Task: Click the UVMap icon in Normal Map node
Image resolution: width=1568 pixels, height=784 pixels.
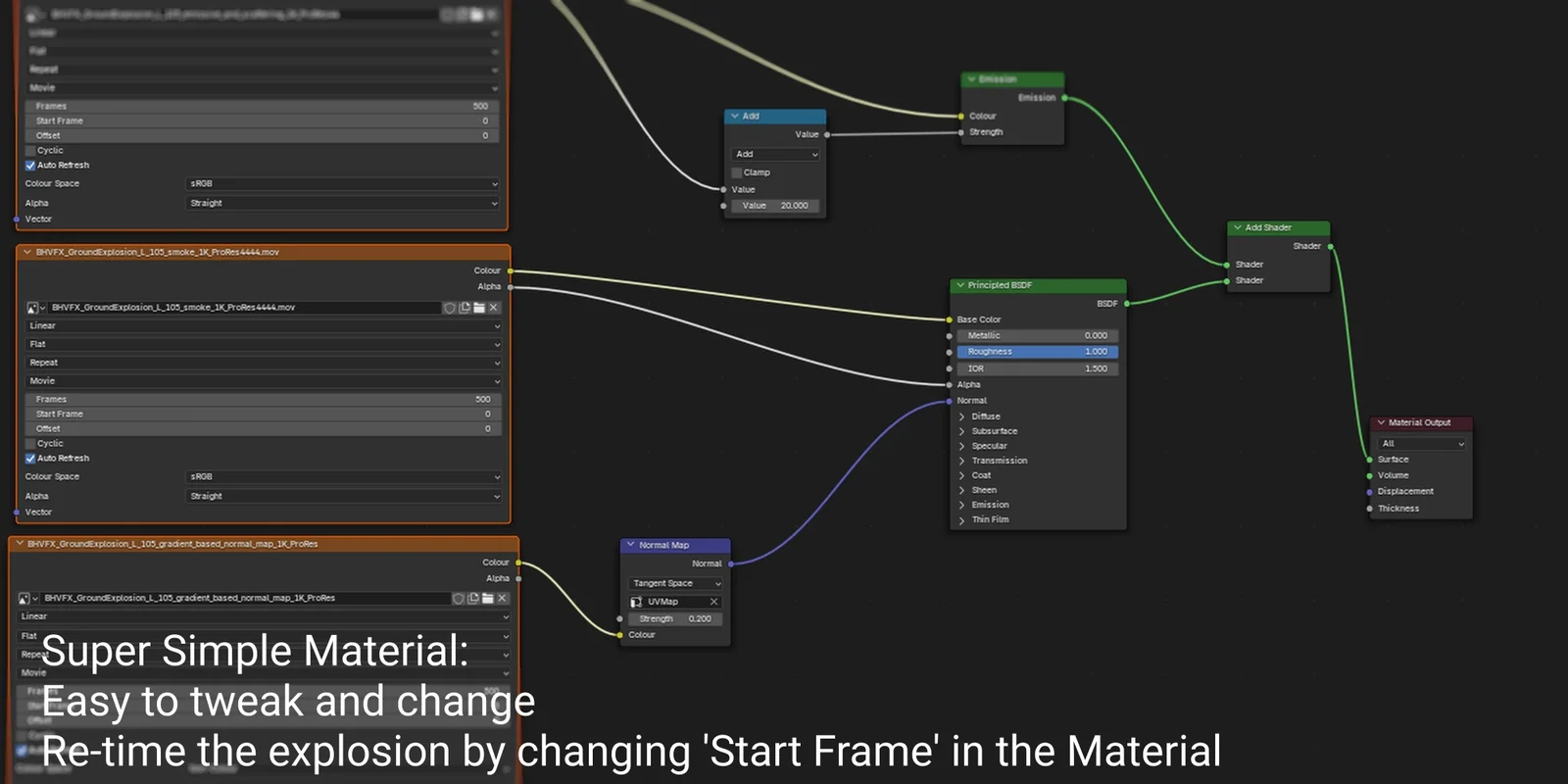Action: coord(636,602)
